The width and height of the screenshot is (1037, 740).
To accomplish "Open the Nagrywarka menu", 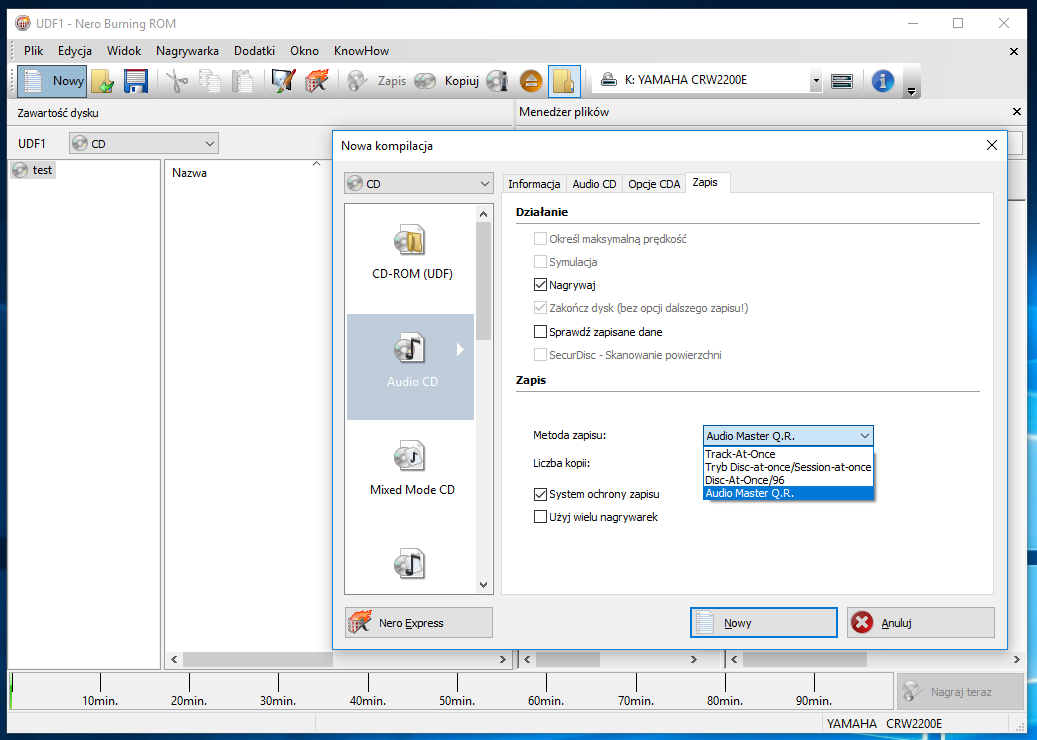I will pos(187,51).
